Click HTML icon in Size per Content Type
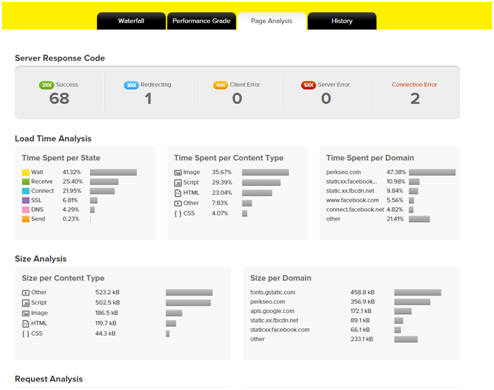Screen dimensions: 494x390 [26, 324]
